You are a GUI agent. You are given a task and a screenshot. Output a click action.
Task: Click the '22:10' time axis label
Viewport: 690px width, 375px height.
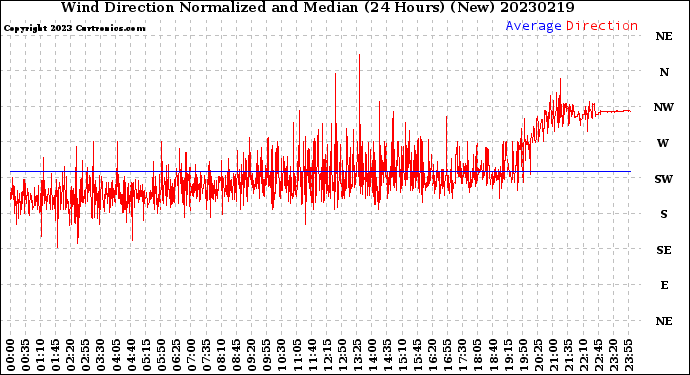pyautogui.click(x=583, y=355)
